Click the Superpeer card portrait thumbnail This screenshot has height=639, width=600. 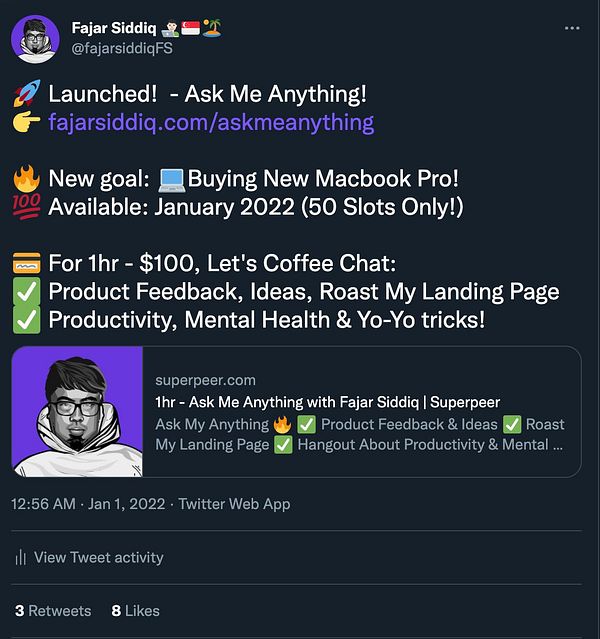(78, 411)
